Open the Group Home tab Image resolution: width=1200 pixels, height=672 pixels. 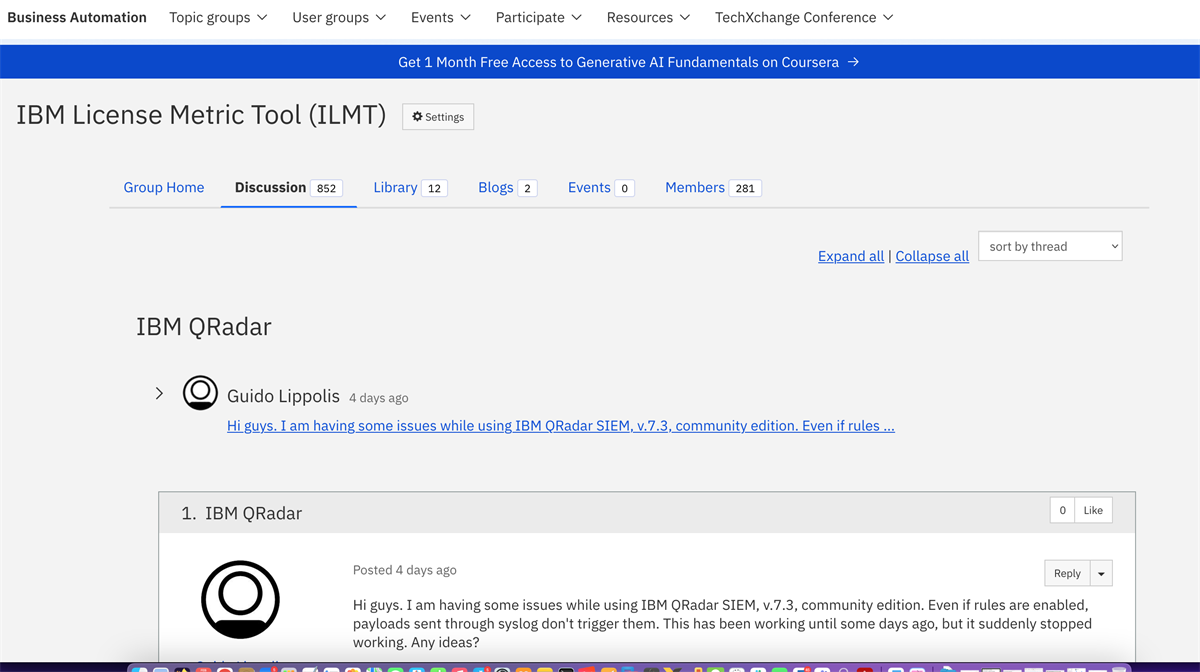[163, 187]
